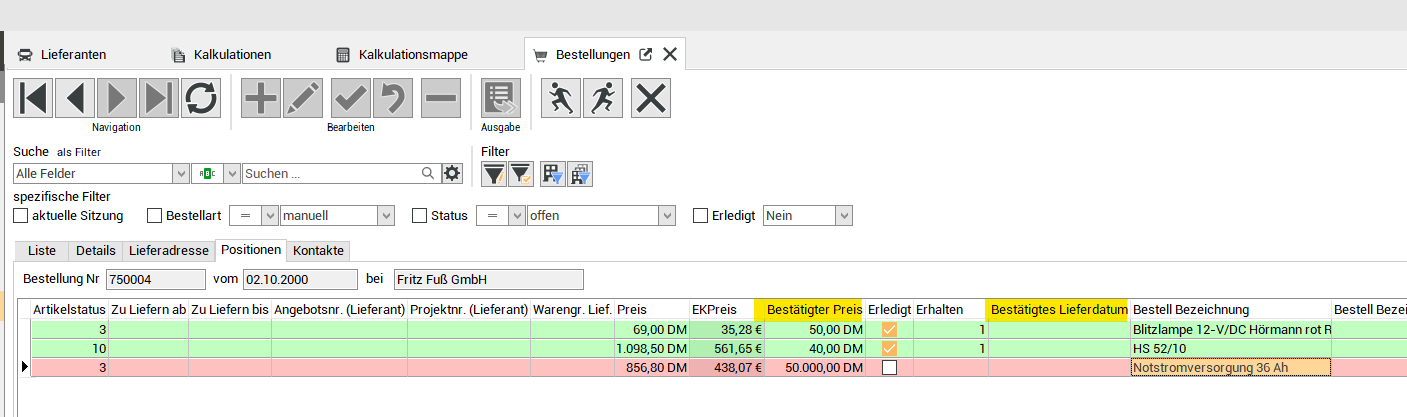
Task: Click the funnel with pencil filter icon
Action: click(494, 174)
